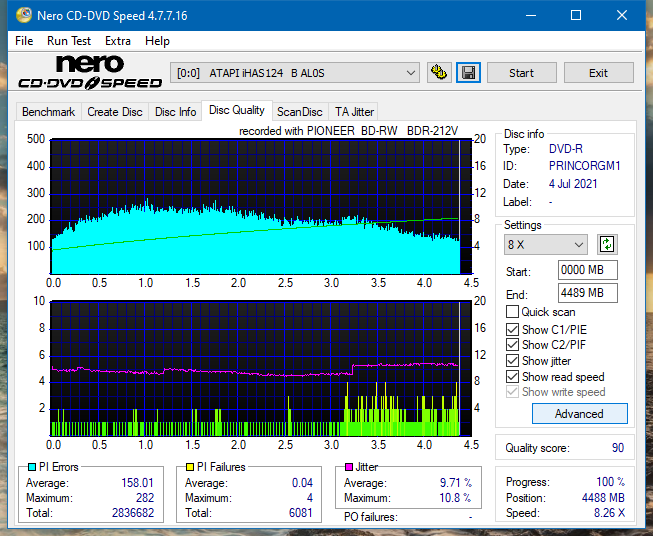The height and width of the screenshot is (536, 653).
Task: Toggle Show read speed checkbox
Action: click(512, 376)
